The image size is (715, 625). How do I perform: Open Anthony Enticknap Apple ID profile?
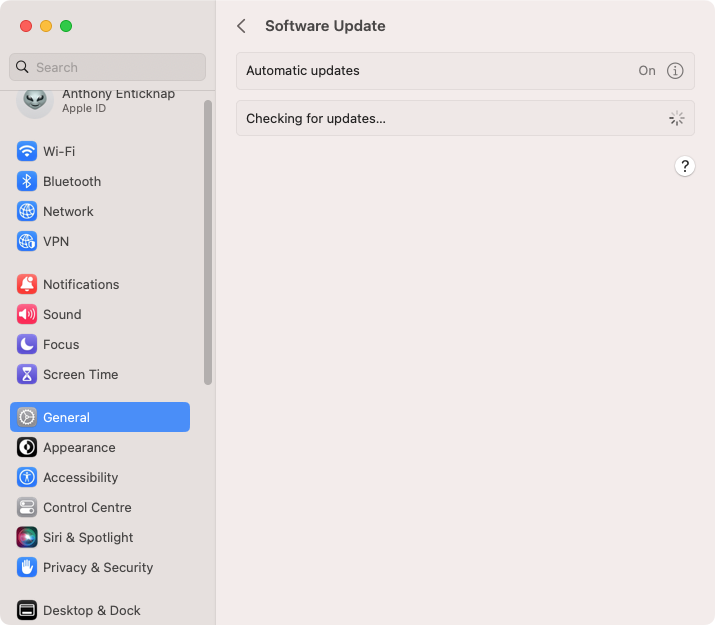tap(100, 101)
